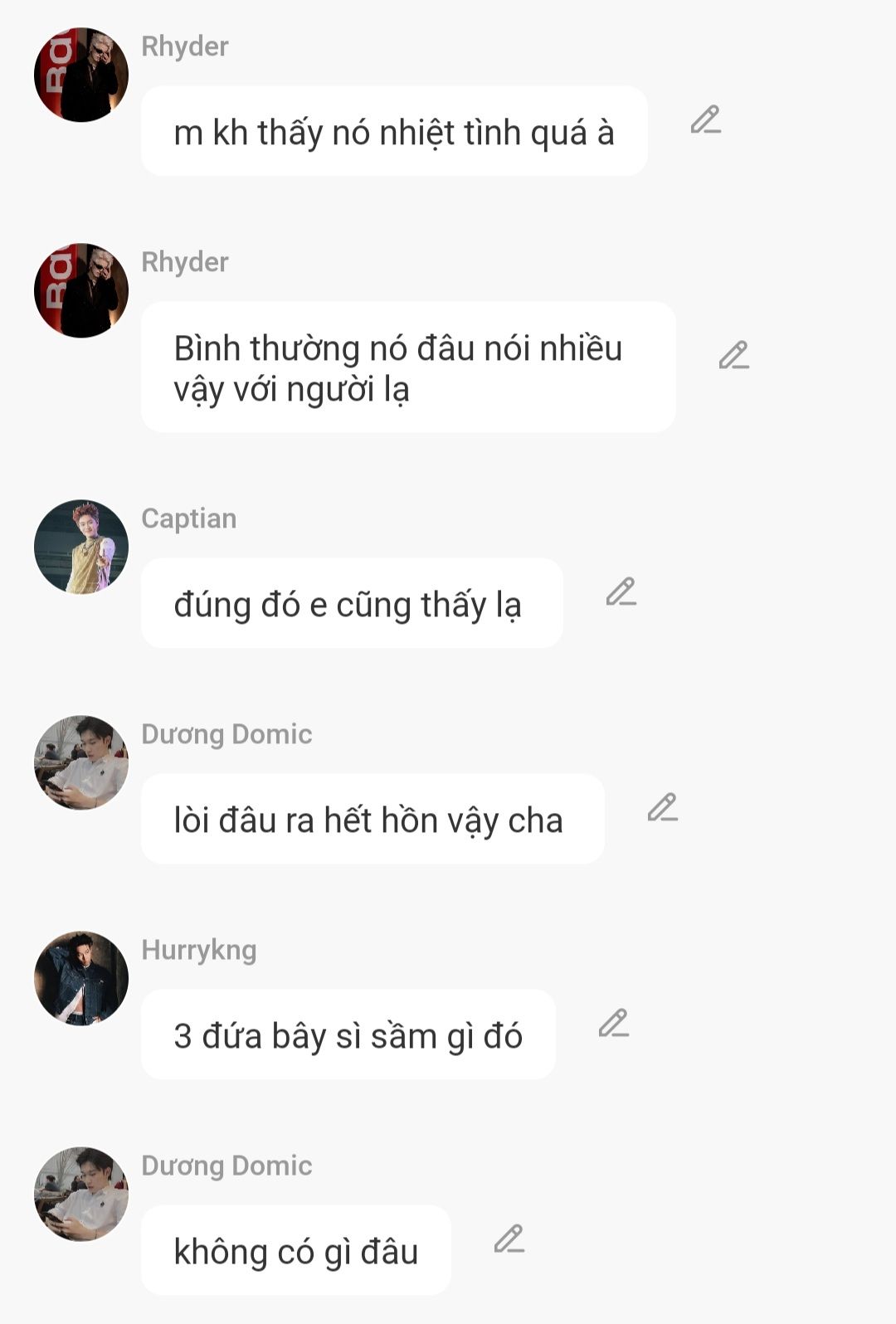
Task: Edit Captian's message 'đúng đó e cũng thấy lạ'
Action: [621, 592]
